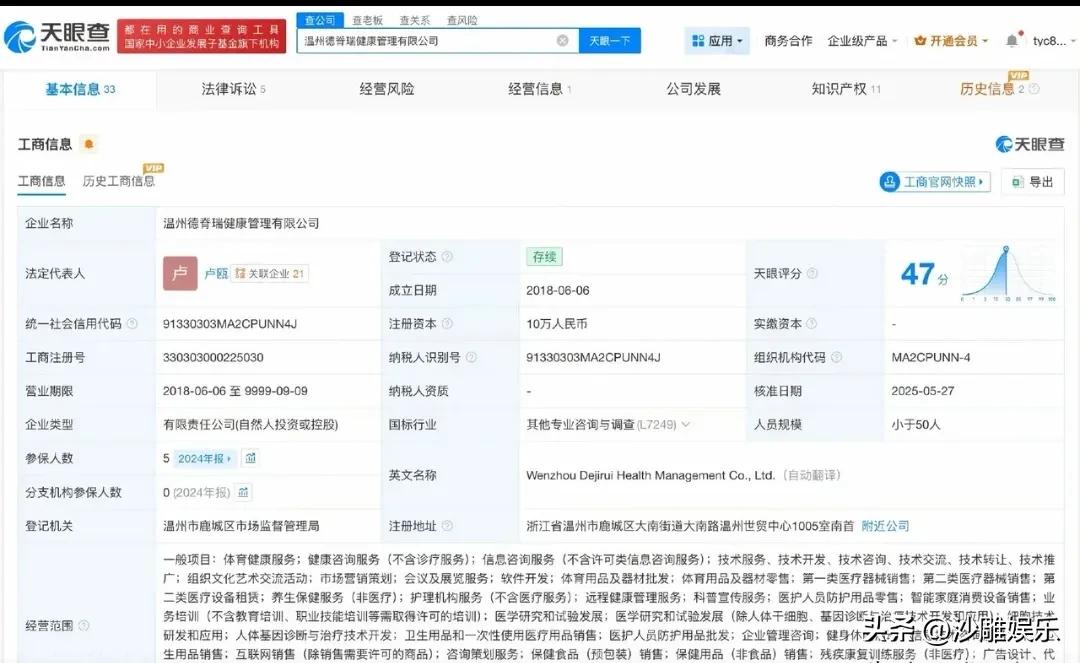The height and width of the screenshot is (663, 1080).
Task: Click the 导出 export button
Action: pyautogui.click(x=1032, y=182)
